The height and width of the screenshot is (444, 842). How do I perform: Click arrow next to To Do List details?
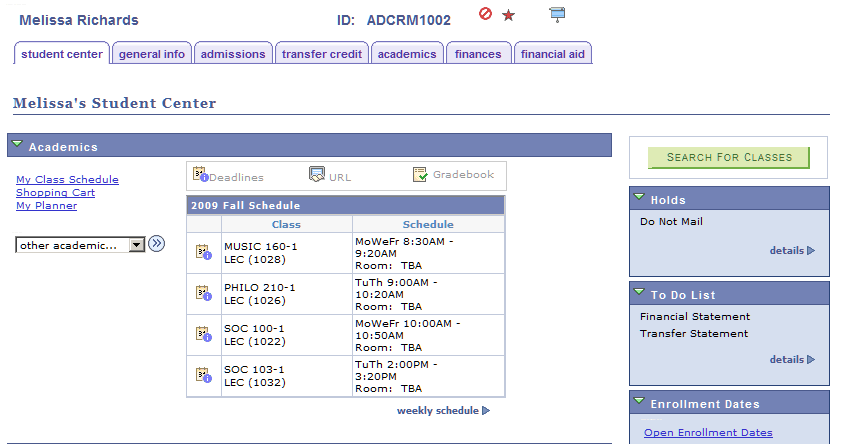811,360
